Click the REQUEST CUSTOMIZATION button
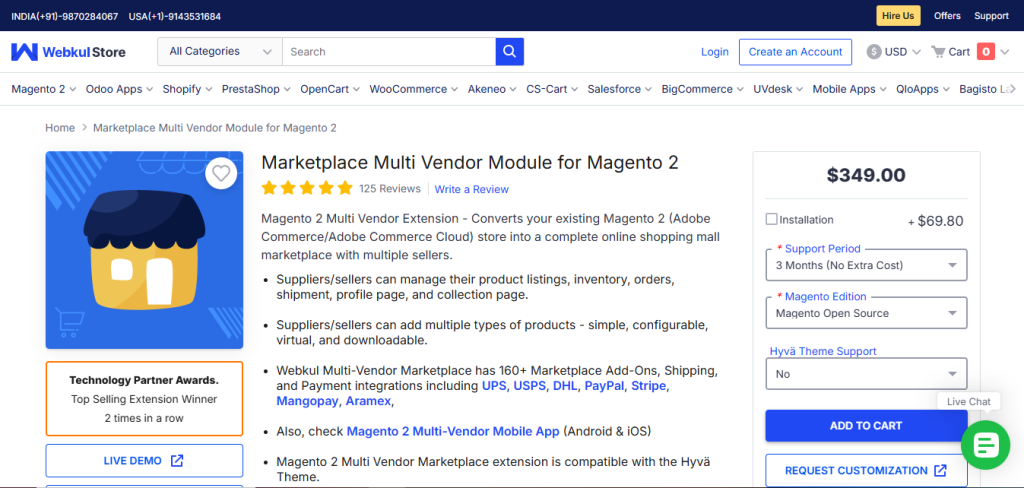This screenshot has height=488, width=1024. pos(866,470)
